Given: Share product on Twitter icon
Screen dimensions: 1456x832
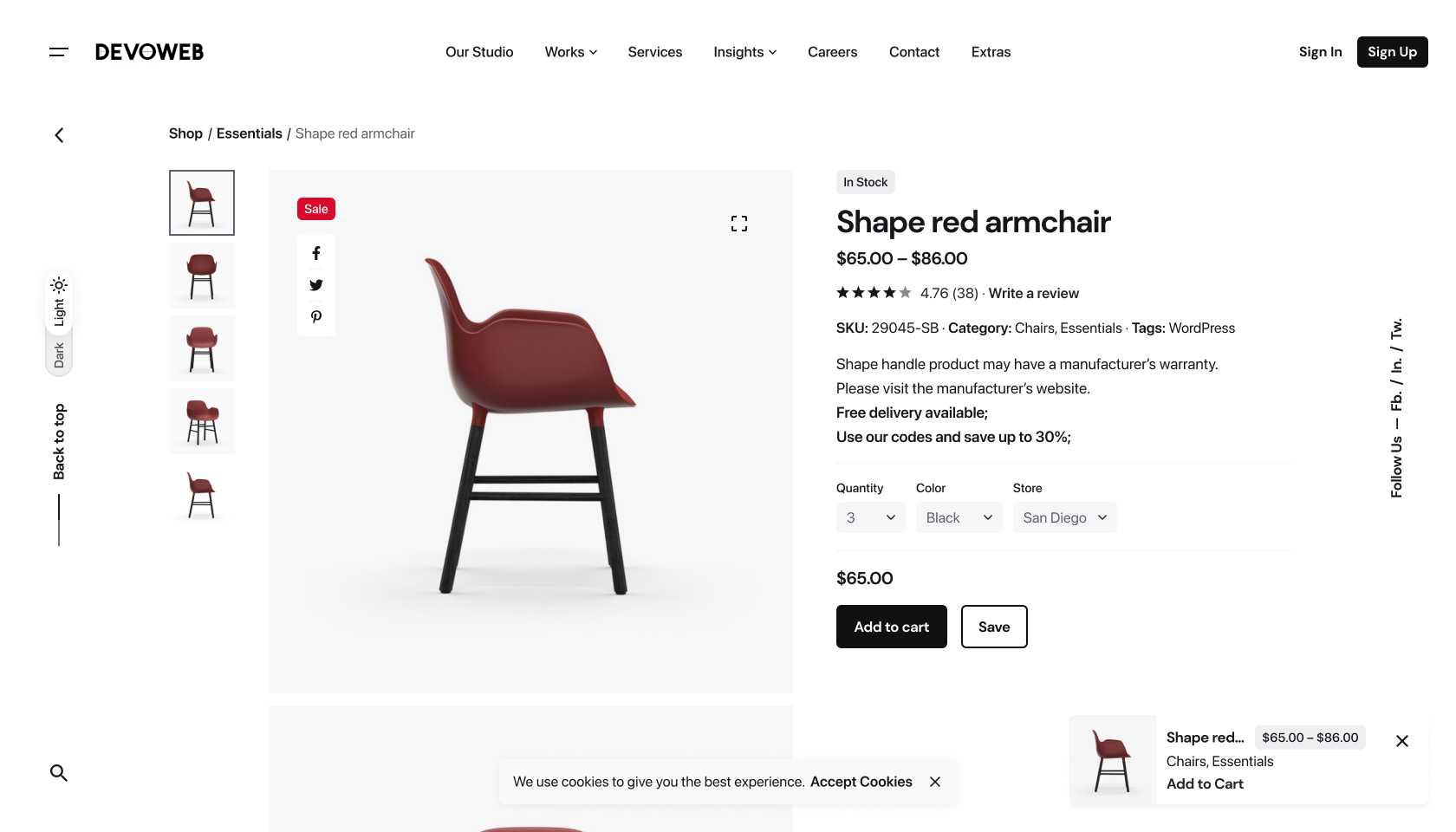Looking at the screenshot, I should (316, 285).
